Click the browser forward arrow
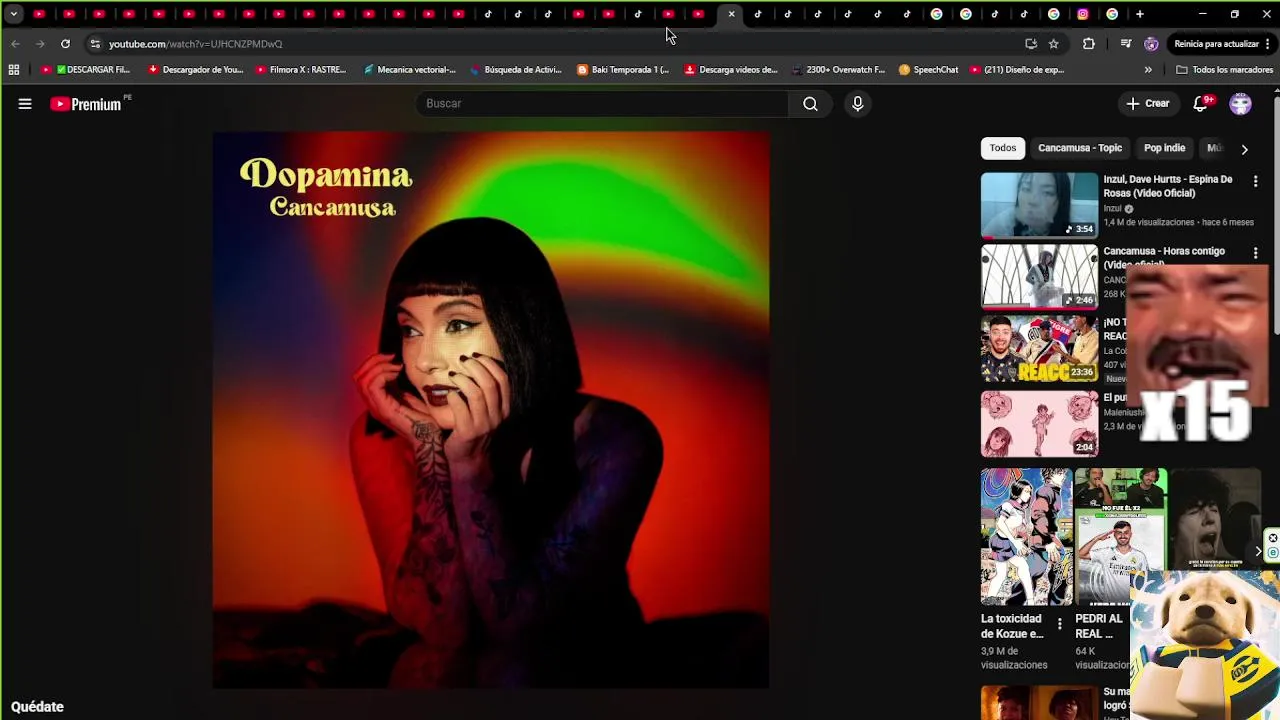The height and width of the screenshot is (720, 1280). tap(40, 44)
